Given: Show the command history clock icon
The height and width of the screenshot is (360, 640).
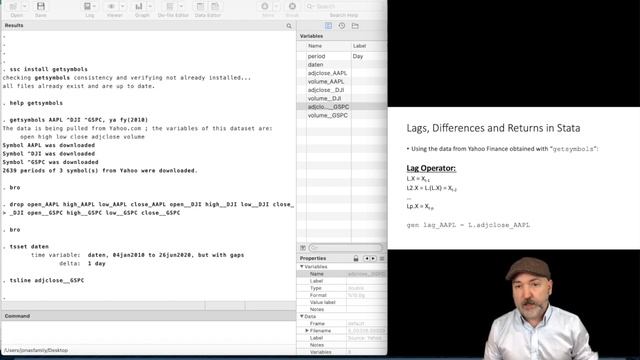Looking at the screenshot, I should tap(342, 26).
